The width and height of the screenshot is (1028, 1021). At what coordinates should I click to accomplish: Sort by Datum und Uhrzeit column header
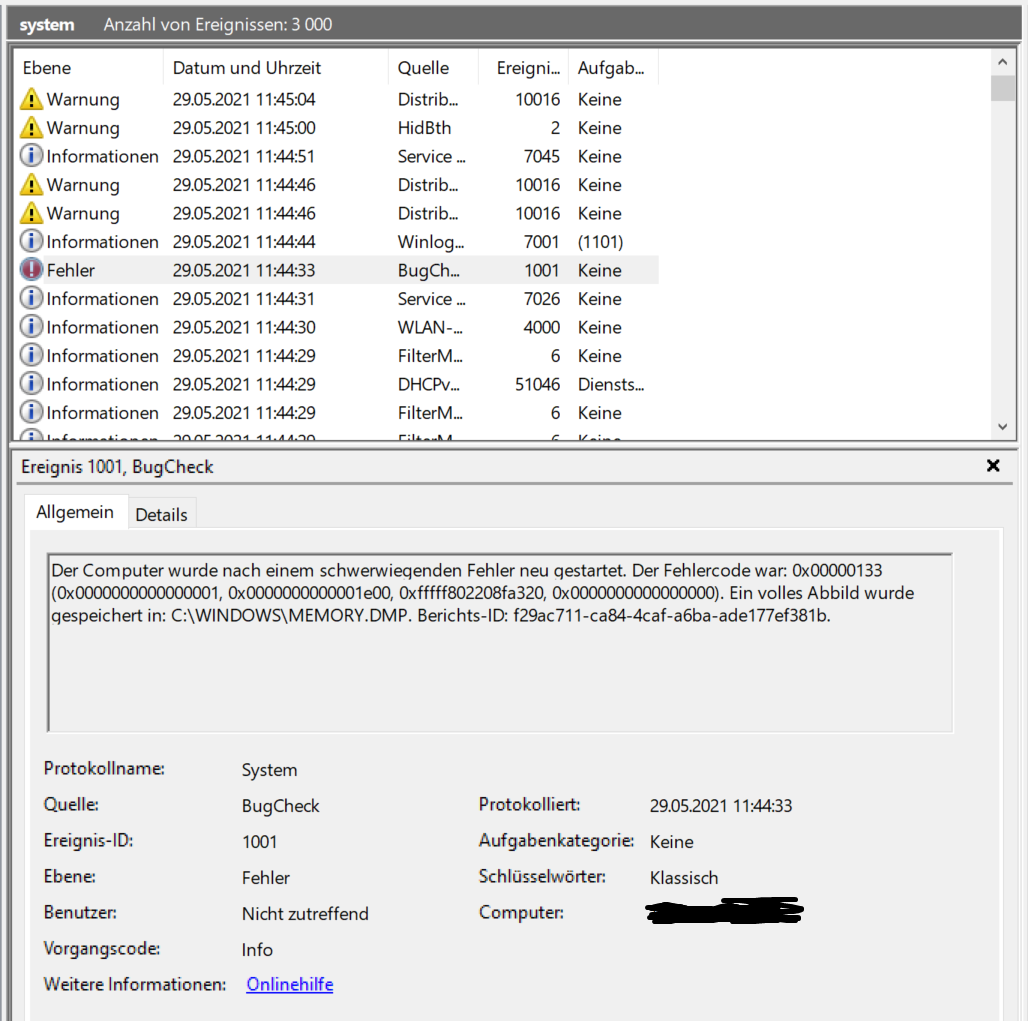coord(275,68)
